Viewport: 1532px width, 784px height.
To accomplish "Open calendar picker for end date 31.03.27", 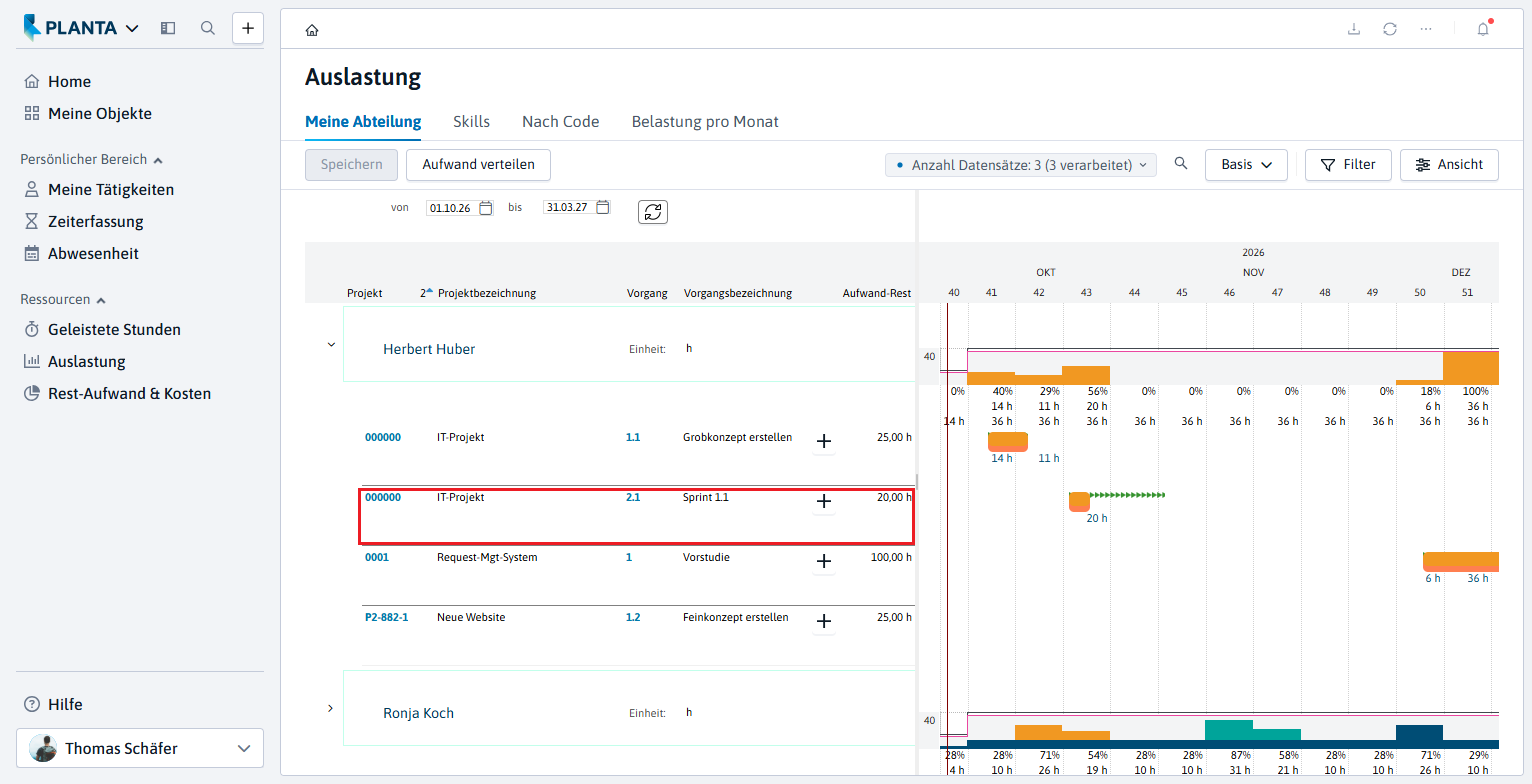I will (603, 208).
